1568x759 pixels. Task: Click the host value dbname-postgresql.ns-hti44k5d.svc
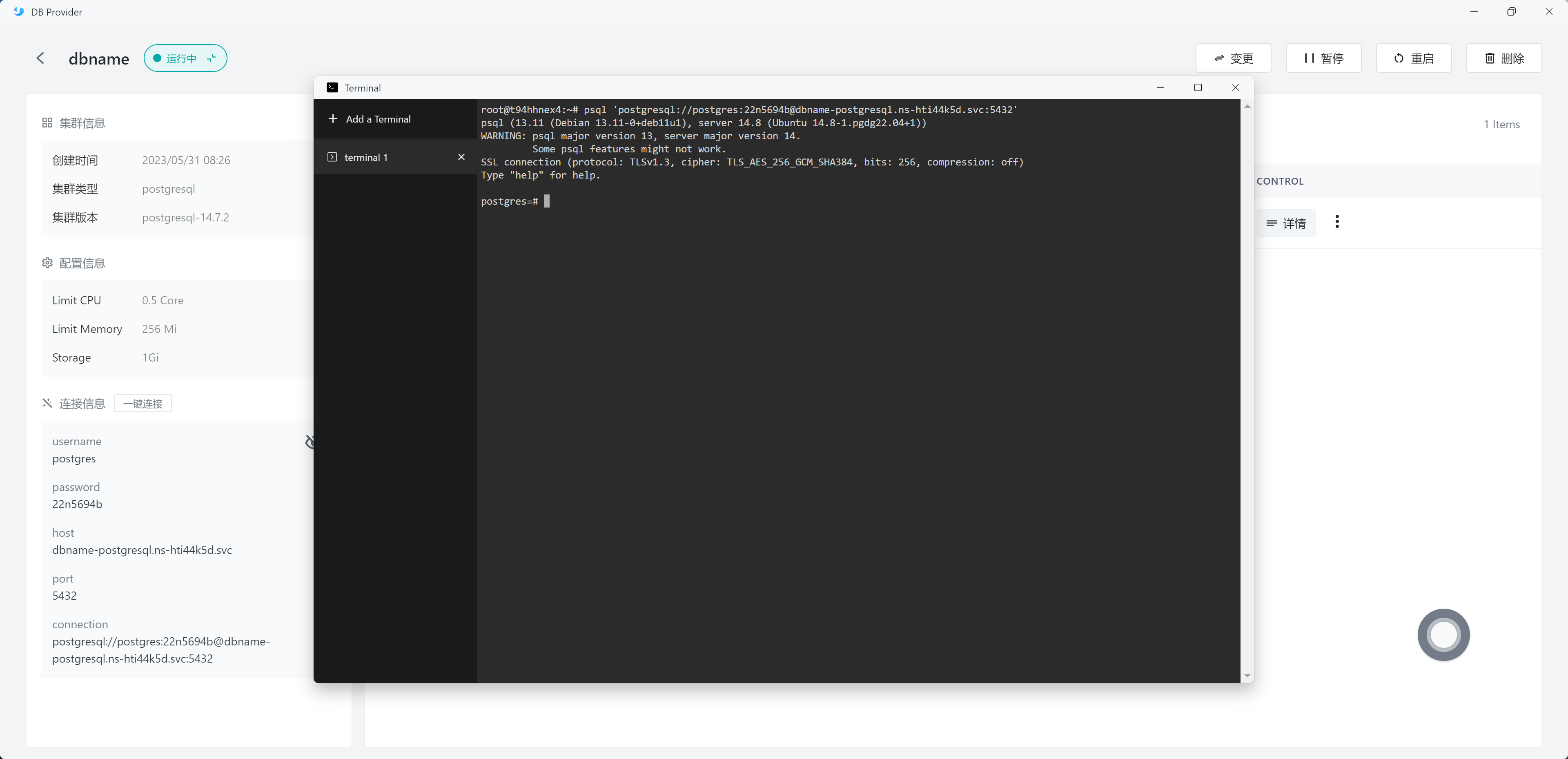click(x=142, y=549)
